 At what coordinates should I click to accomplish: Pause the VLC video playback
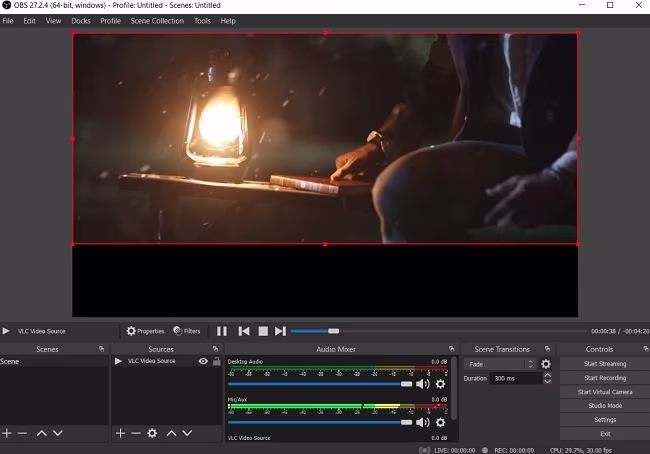222,331
